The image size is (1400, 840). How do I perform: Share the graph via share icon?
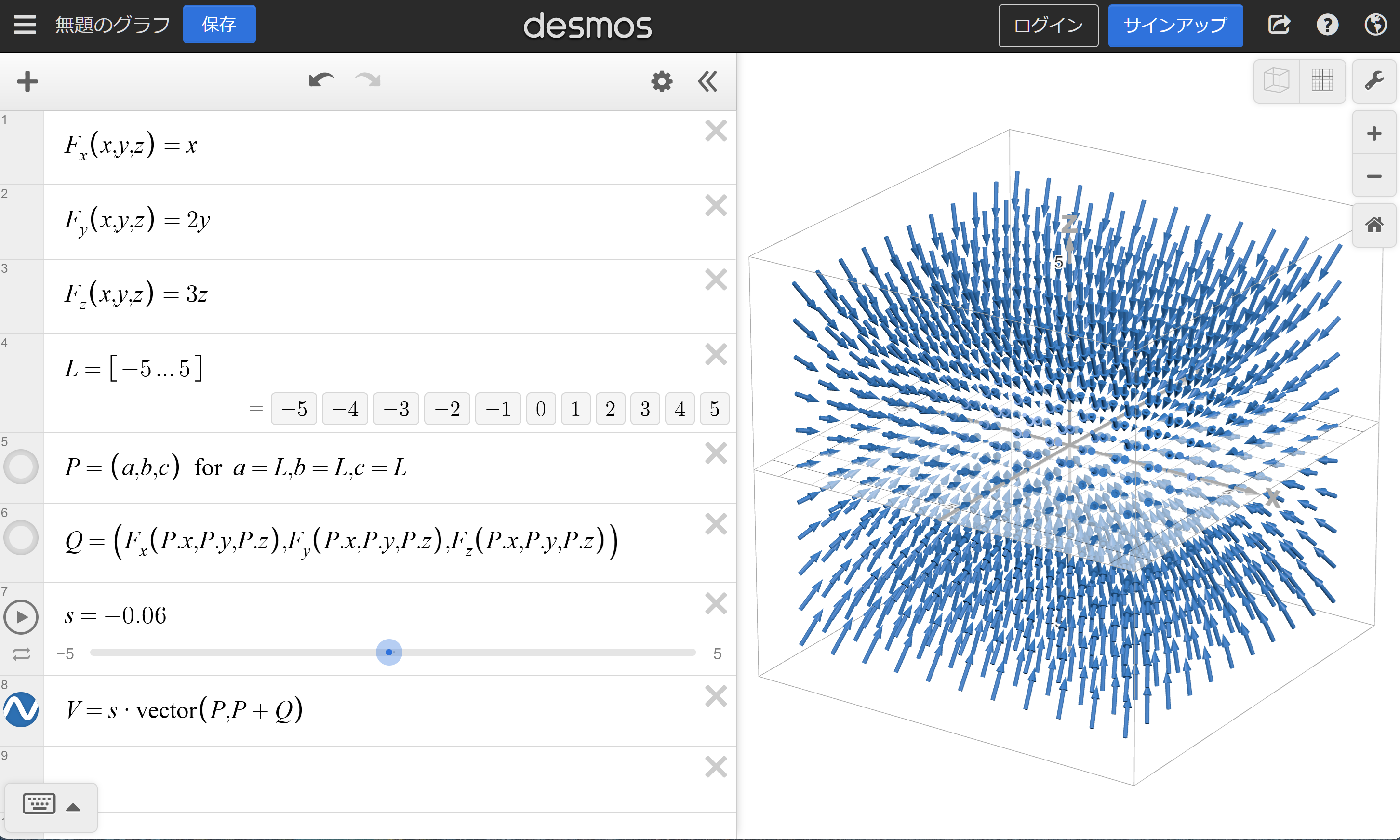(1279, 25)
